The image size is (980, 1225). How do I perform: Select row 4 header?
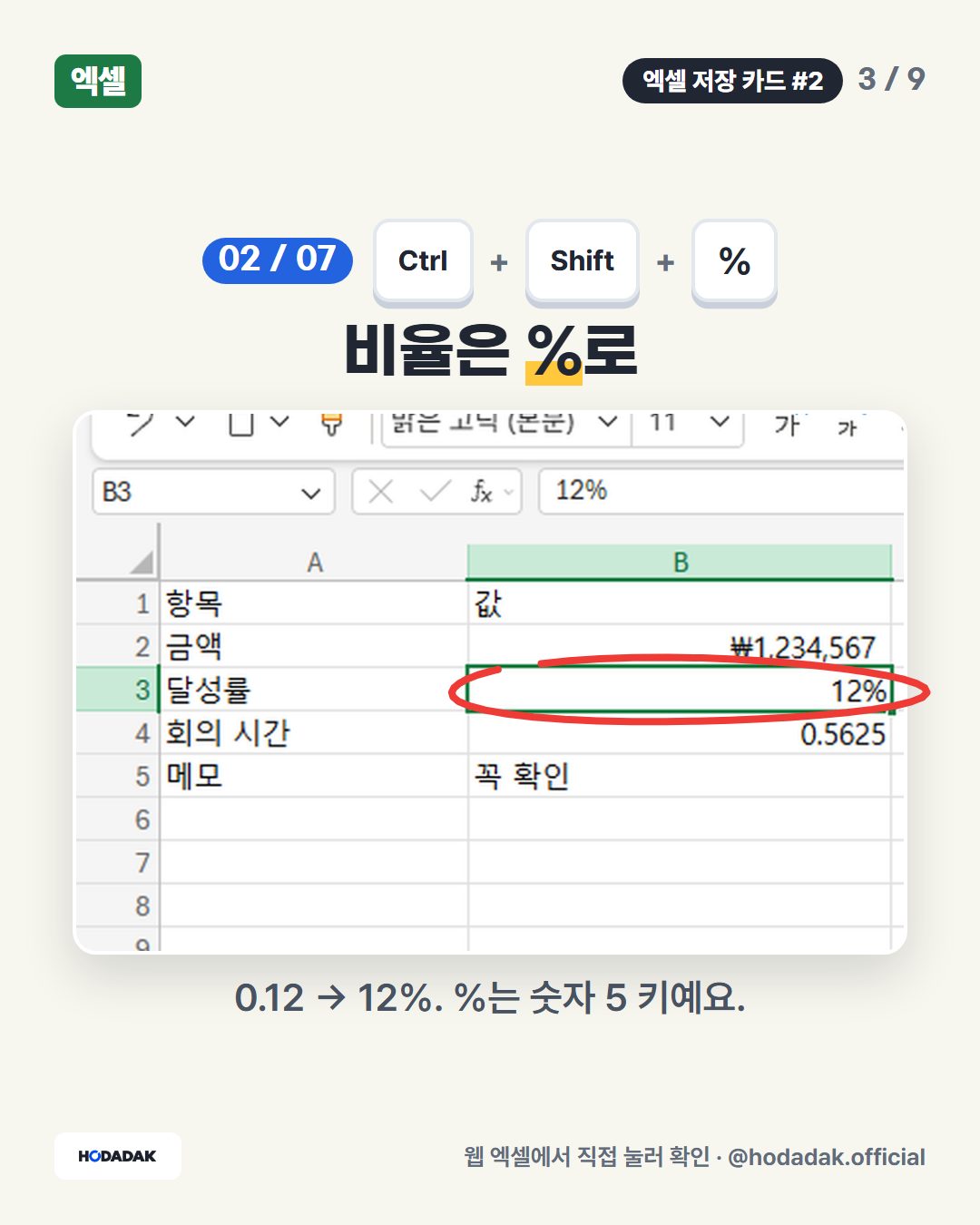click(x=118, y=733)
